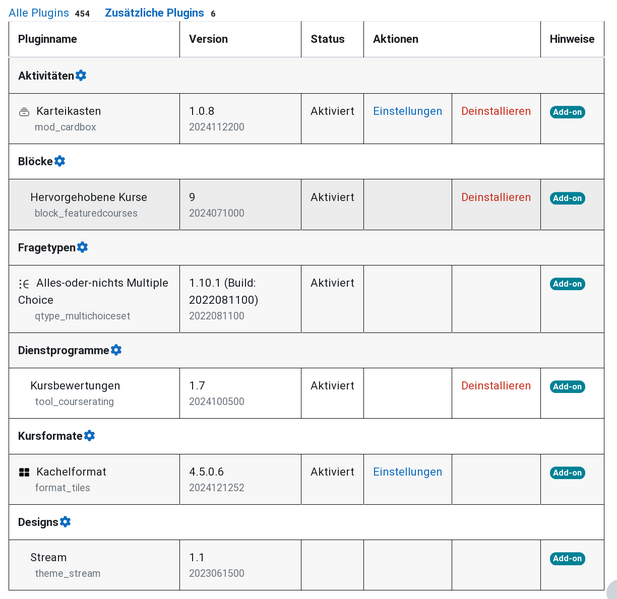Click the Alles-oder-nichts Multiple Choice icon
Viewport: 617px width, 599px height.
(x=24, y=284)
